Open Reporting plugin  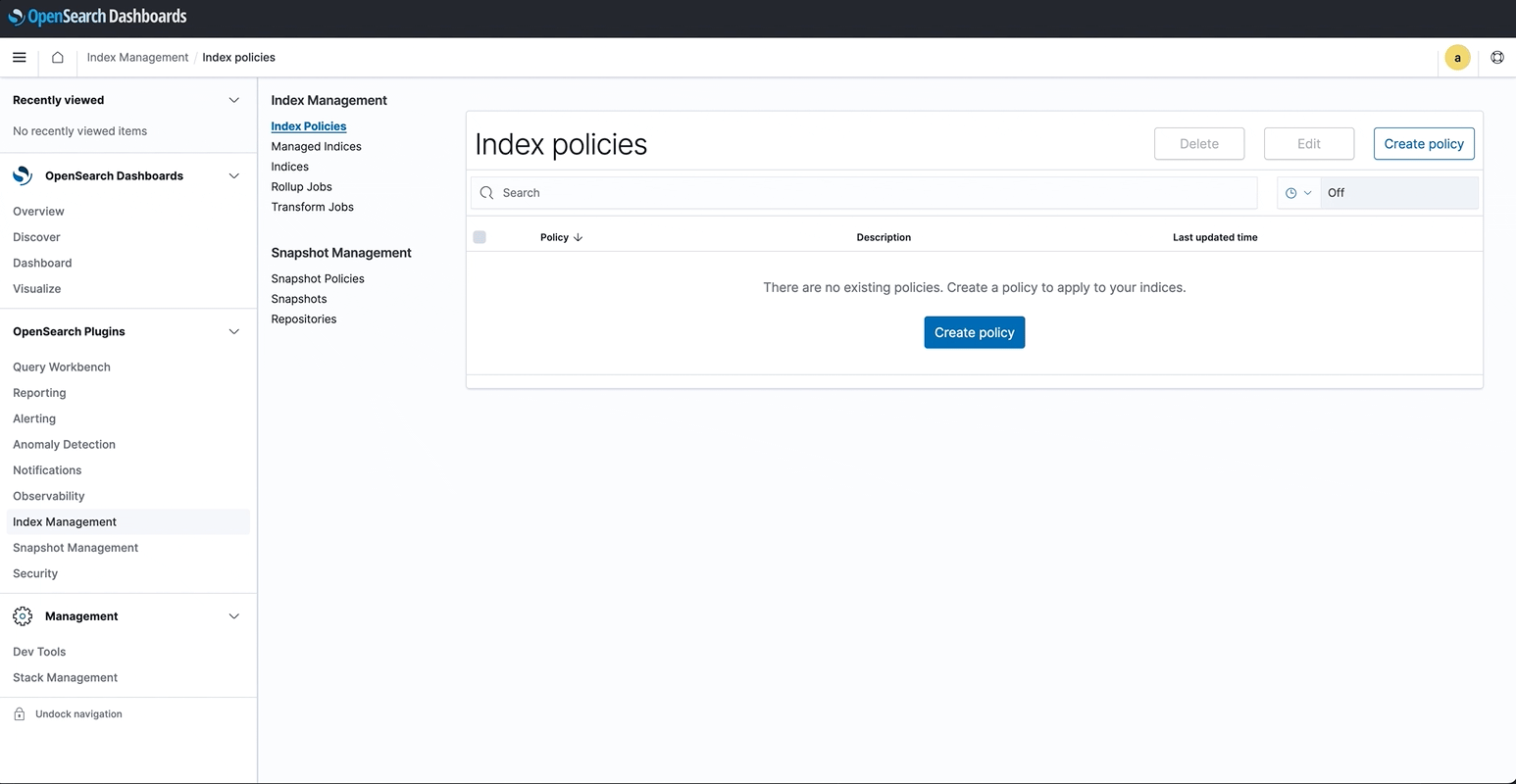click(x=39, y=393)
